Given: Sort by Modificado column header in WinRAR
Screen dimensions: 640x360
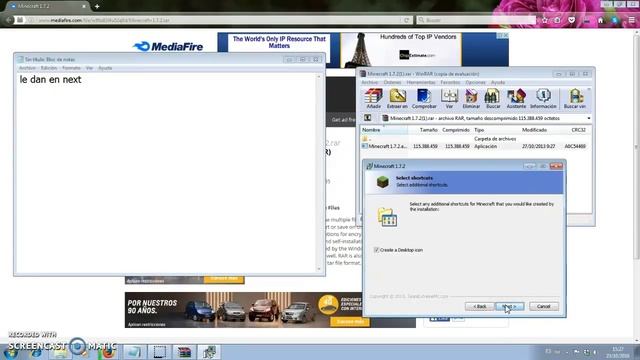Looking at the screenshot, I should [x=534, y=130].
